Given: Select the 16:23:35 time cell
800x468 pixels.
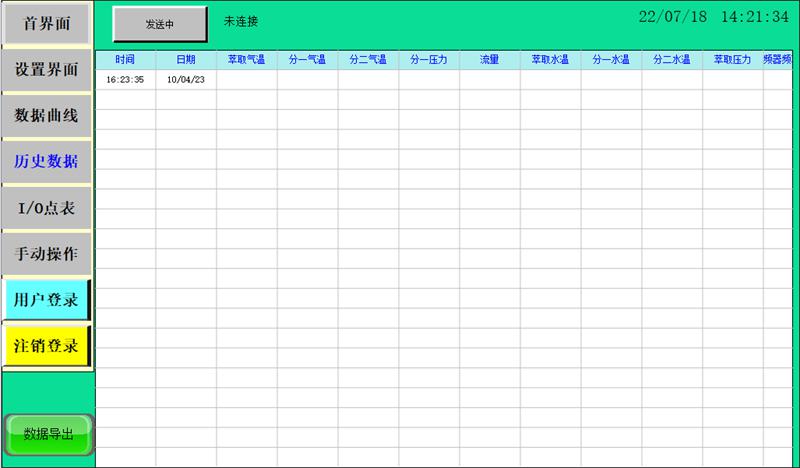Looking at the screenshot, I should click(x=125, y=79).
